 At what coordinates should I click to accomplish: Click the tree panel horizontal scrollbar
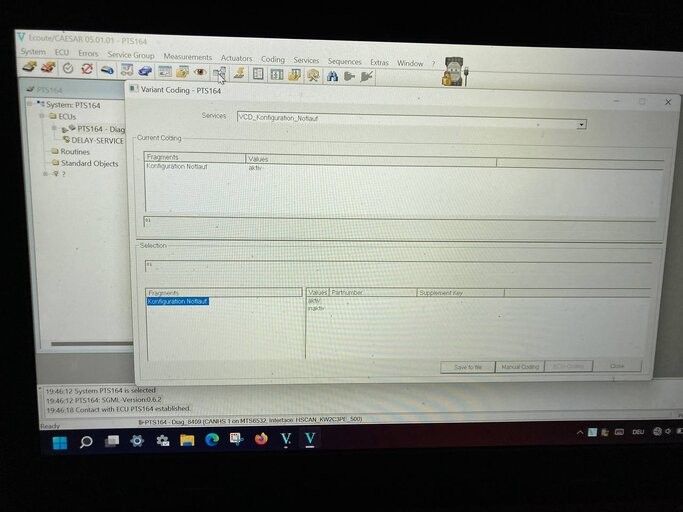pos(91,344)
